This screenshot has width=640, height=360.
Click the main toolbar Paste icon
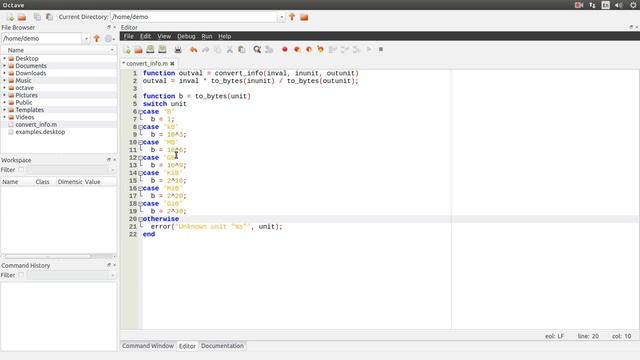tap(49, 17)
